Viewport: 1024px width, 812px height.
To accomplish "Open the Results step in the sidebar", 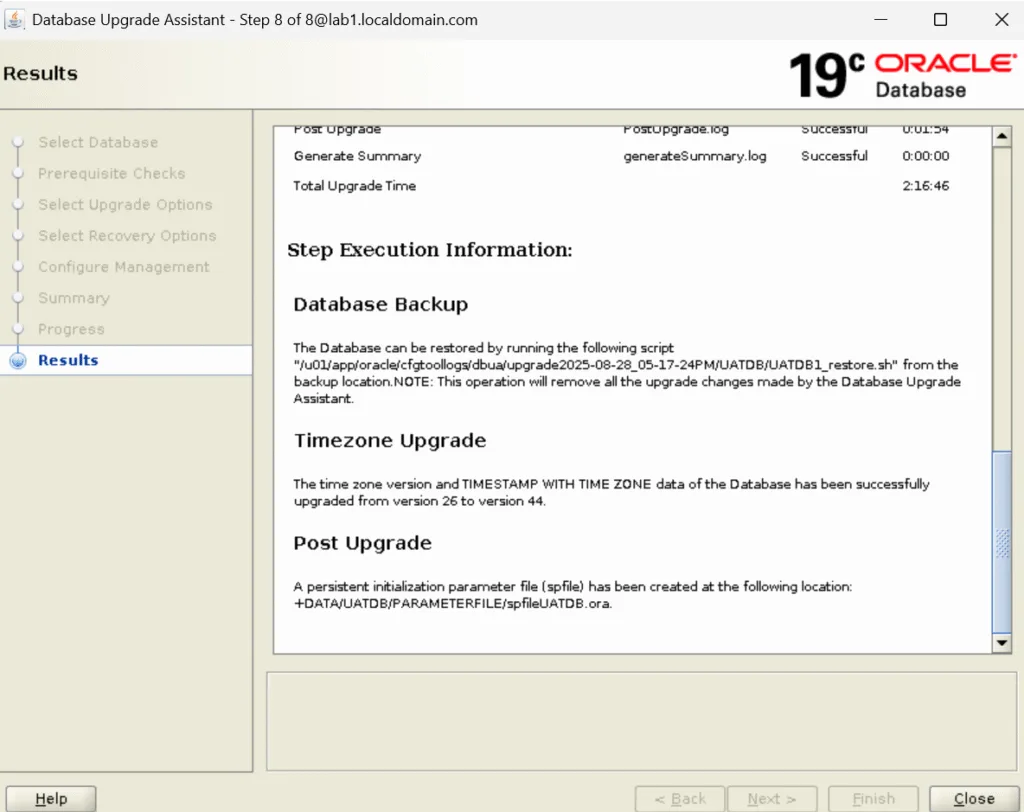I will (69, 360).
